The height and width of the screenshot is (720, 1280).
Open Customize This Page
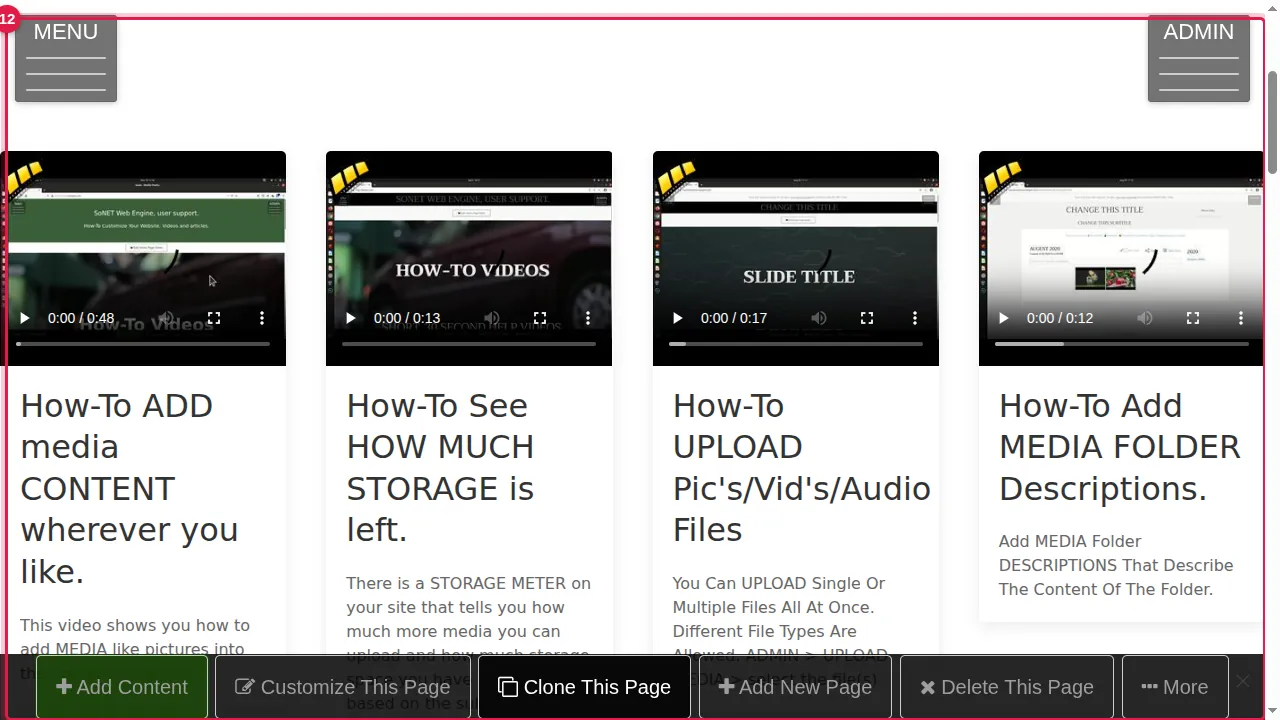point(343,687)
